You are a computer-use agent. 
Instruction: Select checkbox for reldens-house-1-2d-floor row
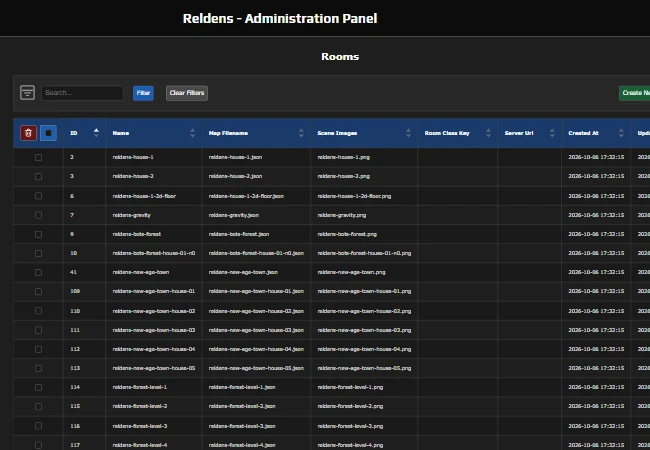(39, 196)
